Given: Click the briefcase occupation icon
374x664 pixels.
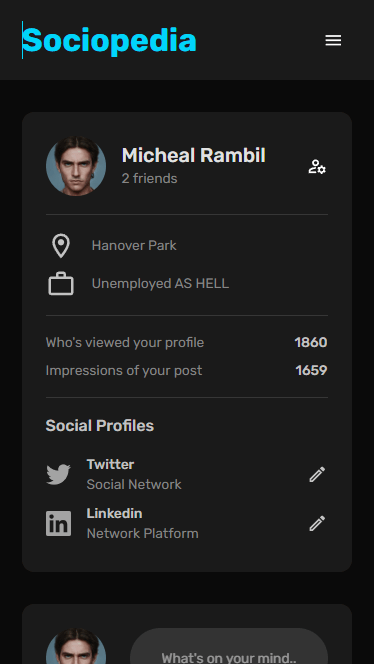Looking at the screenshot, I should [61, 283].
